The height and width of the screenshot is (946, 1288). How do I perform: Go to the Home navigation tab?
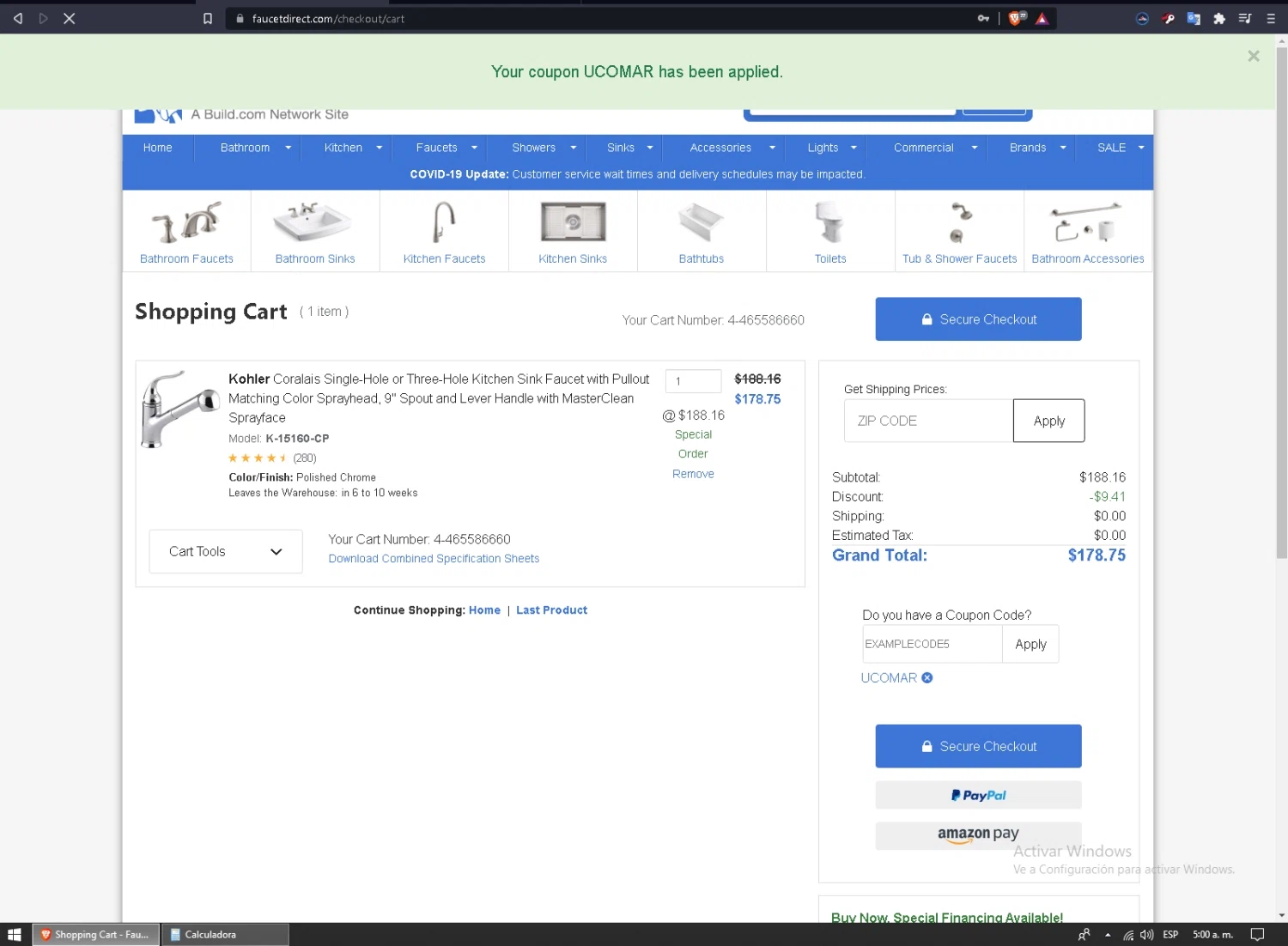158,148
